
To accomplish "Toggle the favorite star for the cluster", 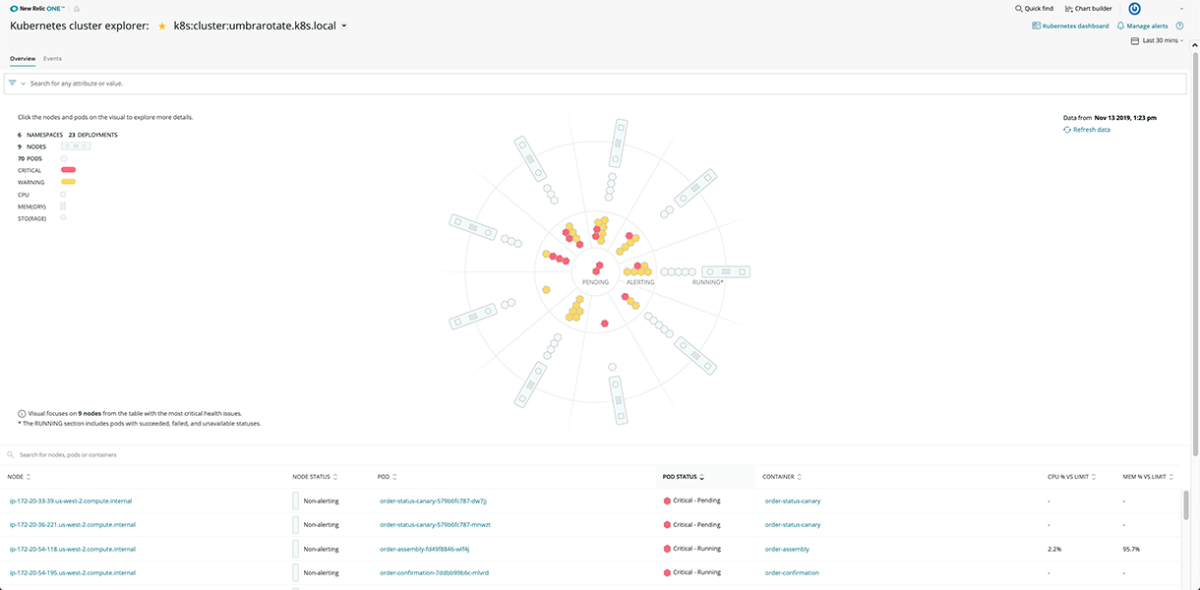I will 162,25.
